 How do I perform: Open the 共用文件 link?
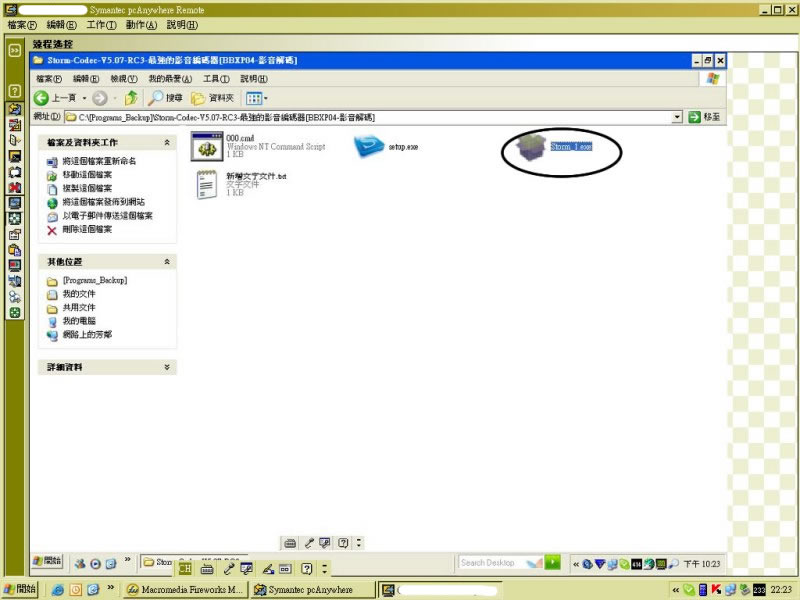point(79,308)
